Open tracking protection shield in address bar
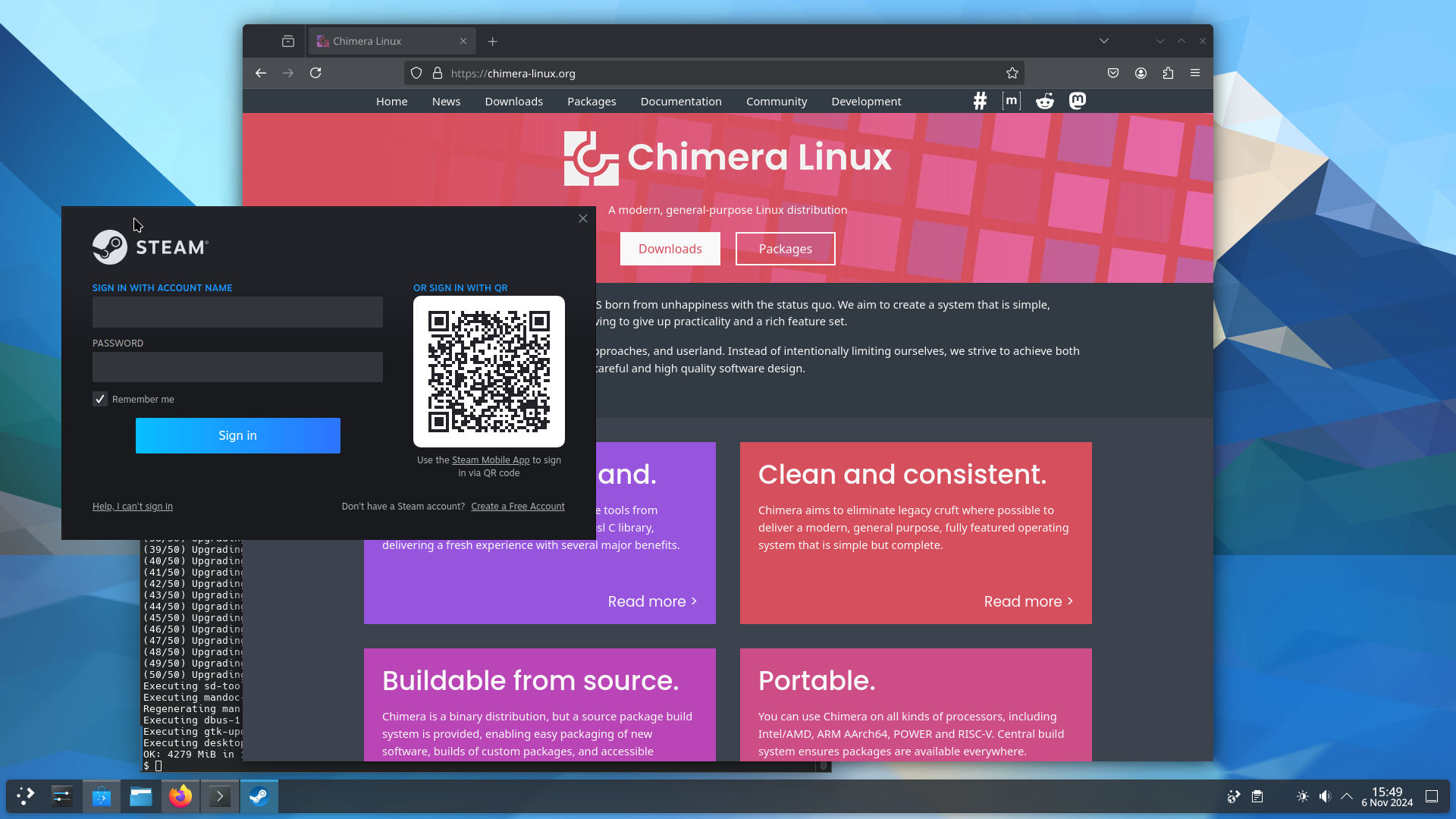Screen dimensions: 1456x819 pyautogui.click(x=416, y=73)
